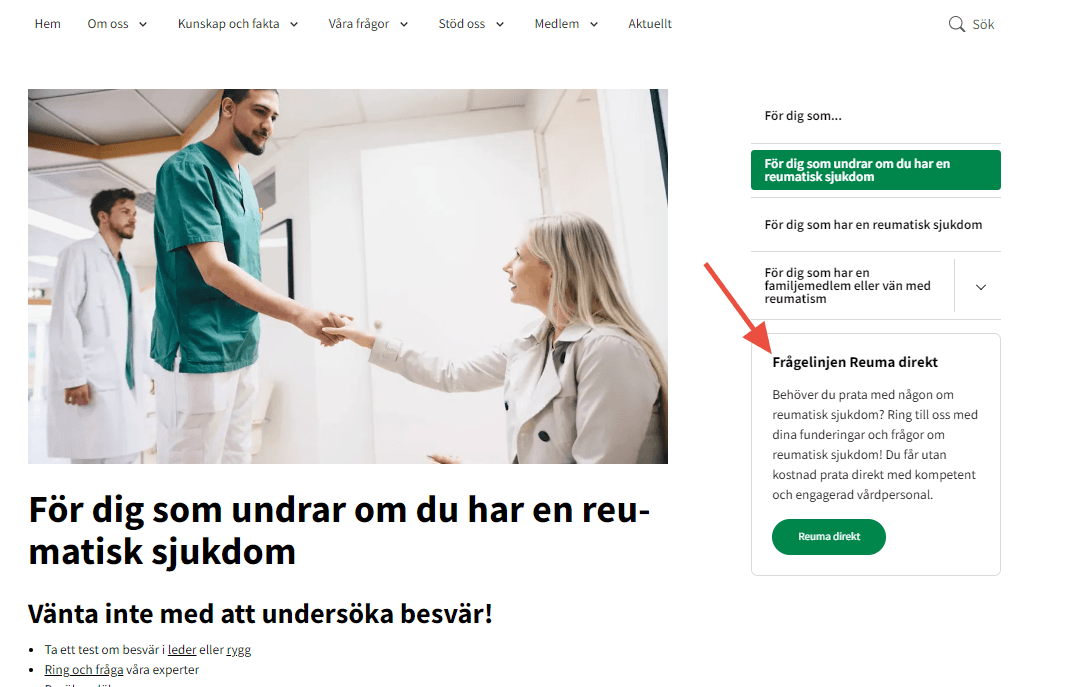Select the highlighted undrar om du har sidebar item
The width and height of the screenshot is (1066, 687).
click(876, 170)
